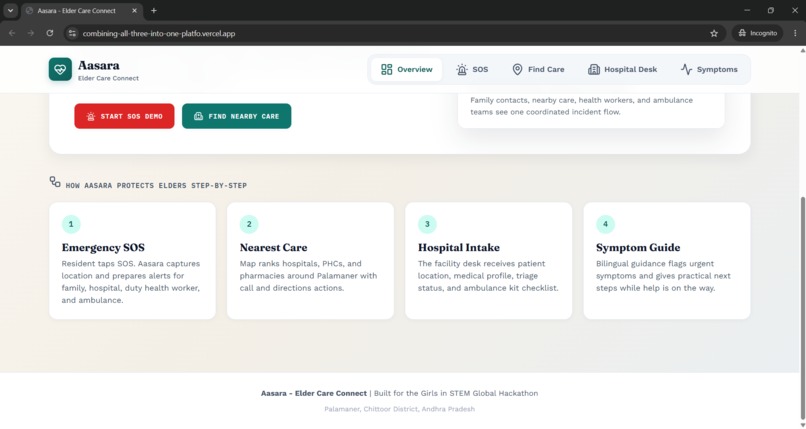Select the Nearest Care card title
Viewport: 806px width, 429px height.
click(273, 248)
